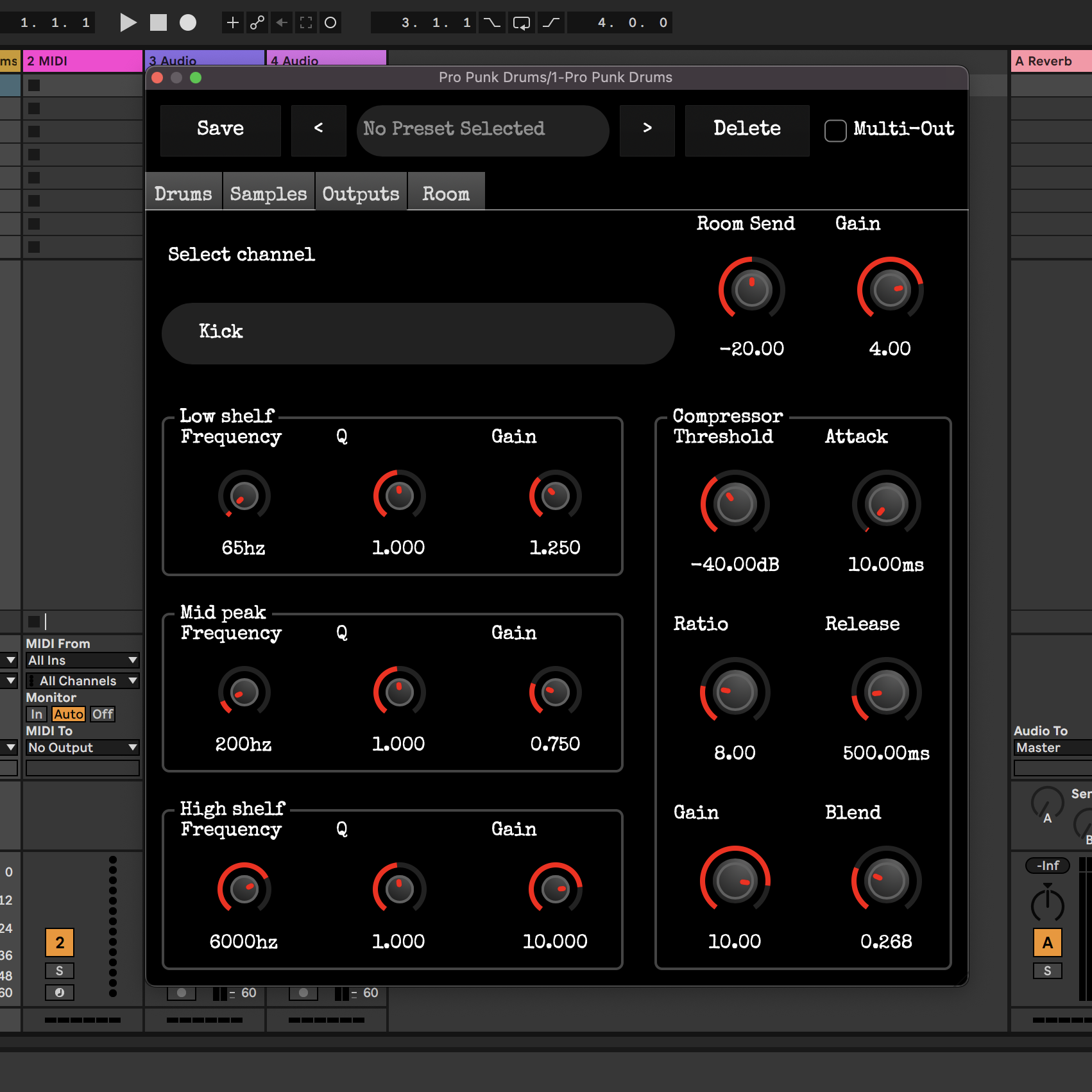Solo the A Reverb return track

[1048, 971]
